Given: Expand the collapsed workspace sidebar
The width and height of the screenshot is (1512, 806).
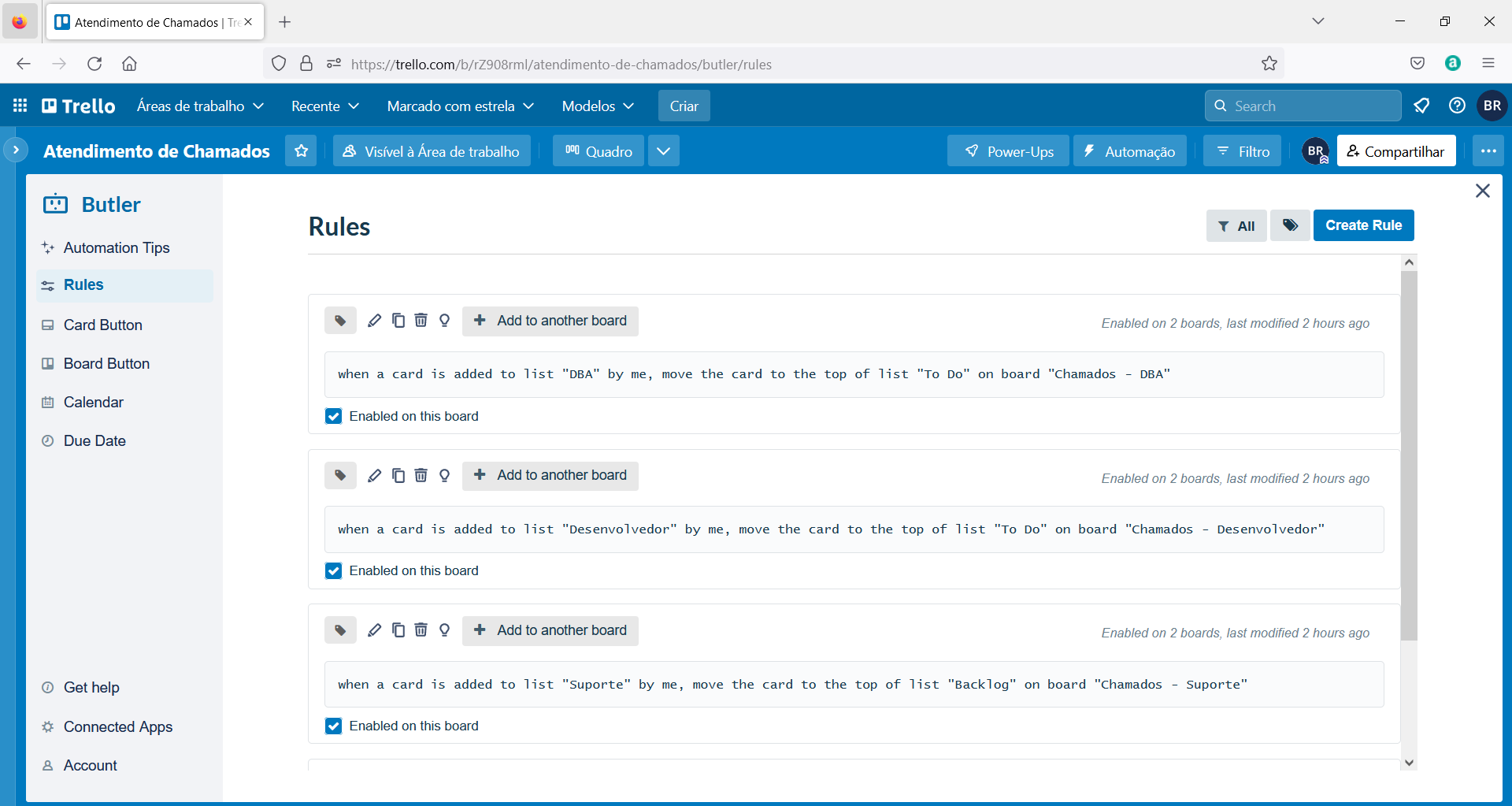Looking at the screenshot, I should pos(16,150).
